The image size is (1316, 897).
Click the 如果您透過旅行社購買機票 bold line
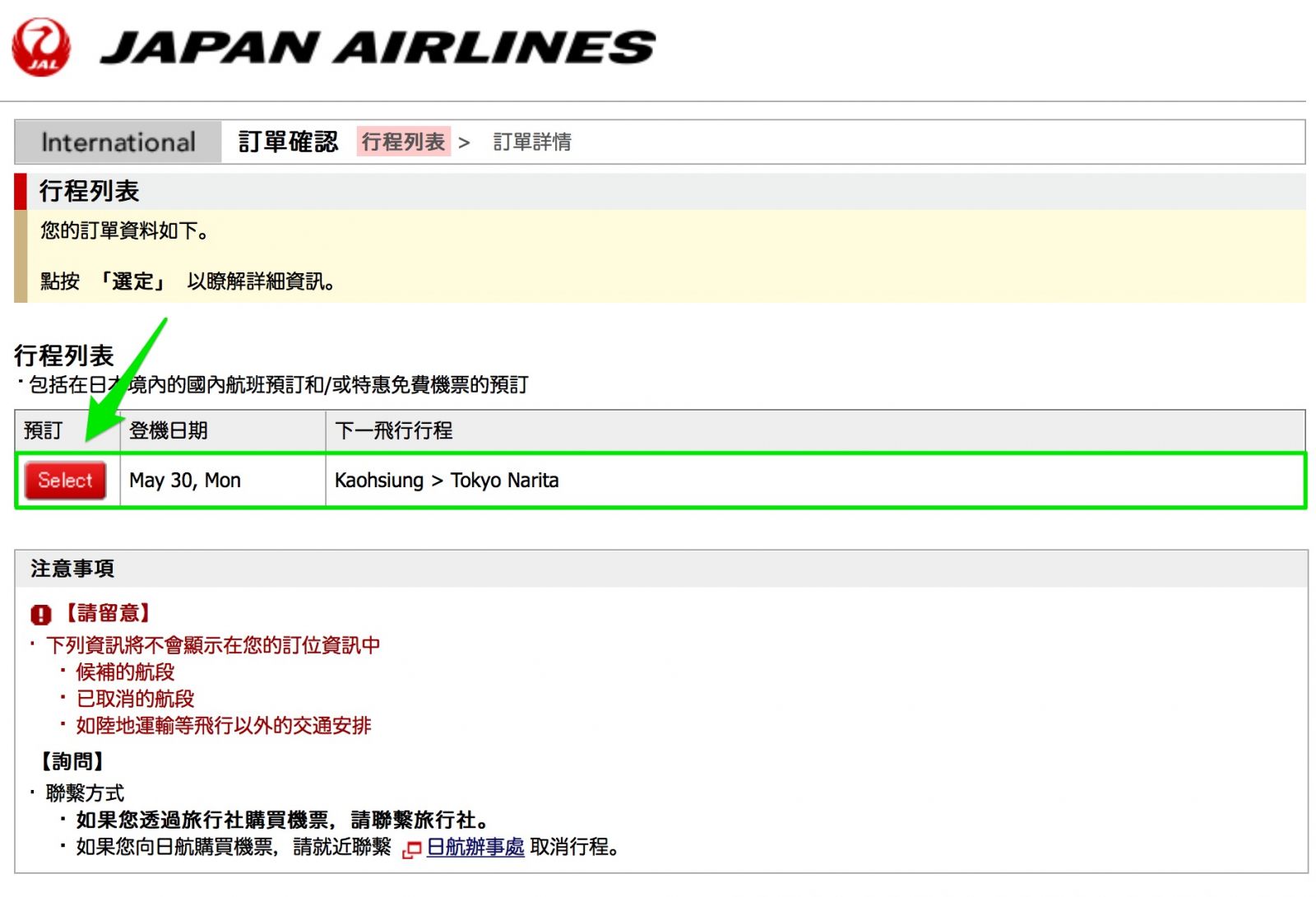(282, 820)
